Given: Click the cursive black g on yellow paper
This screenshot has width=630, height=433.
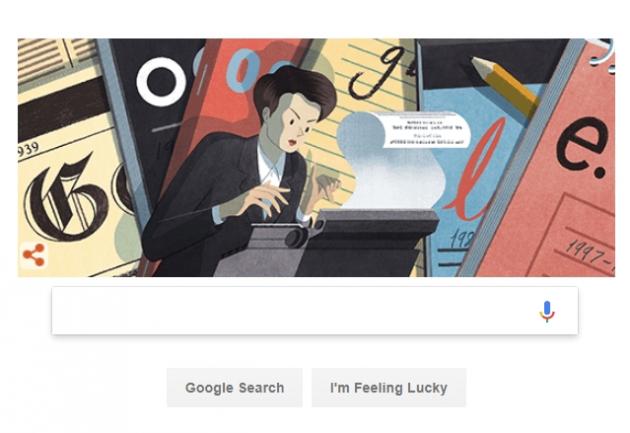Looking at the screenshot, I should pos(376,72).
